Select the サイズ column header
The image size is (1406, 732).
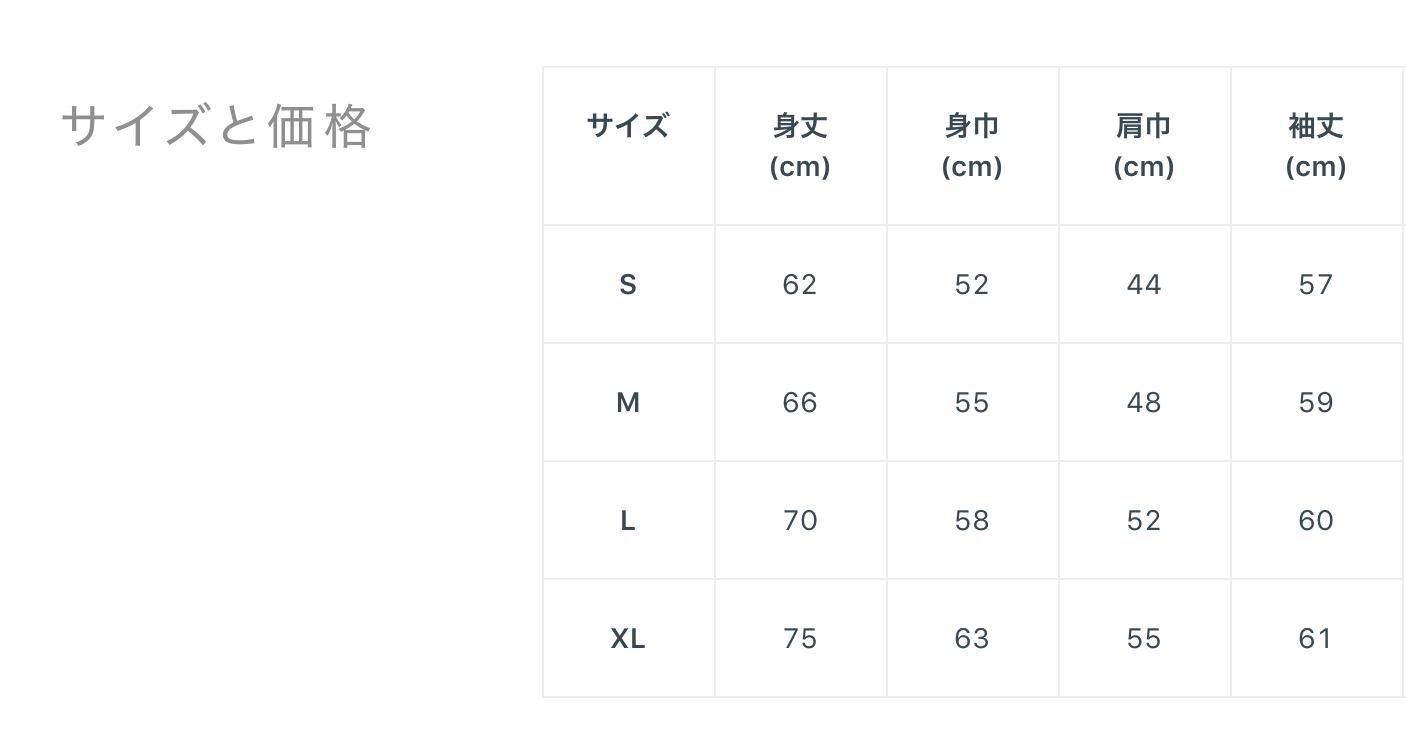coord(628,127)
